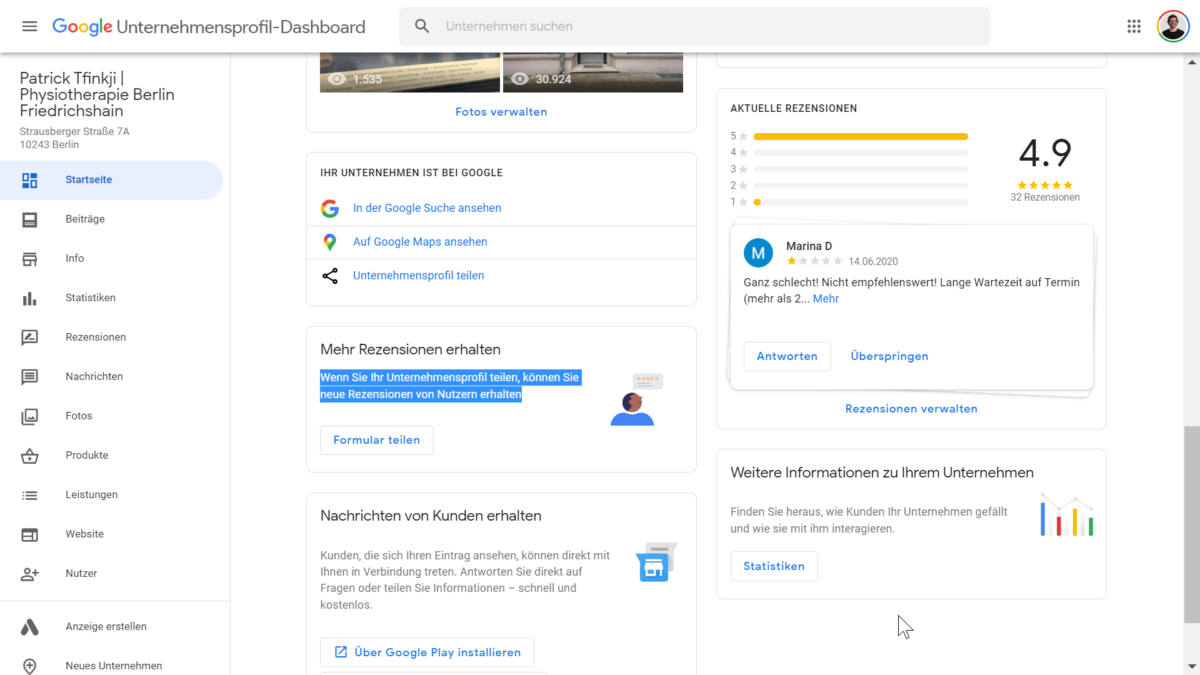
Task: Click Unternehmensprofil teilen link
Action: click(x=418, y=276)
